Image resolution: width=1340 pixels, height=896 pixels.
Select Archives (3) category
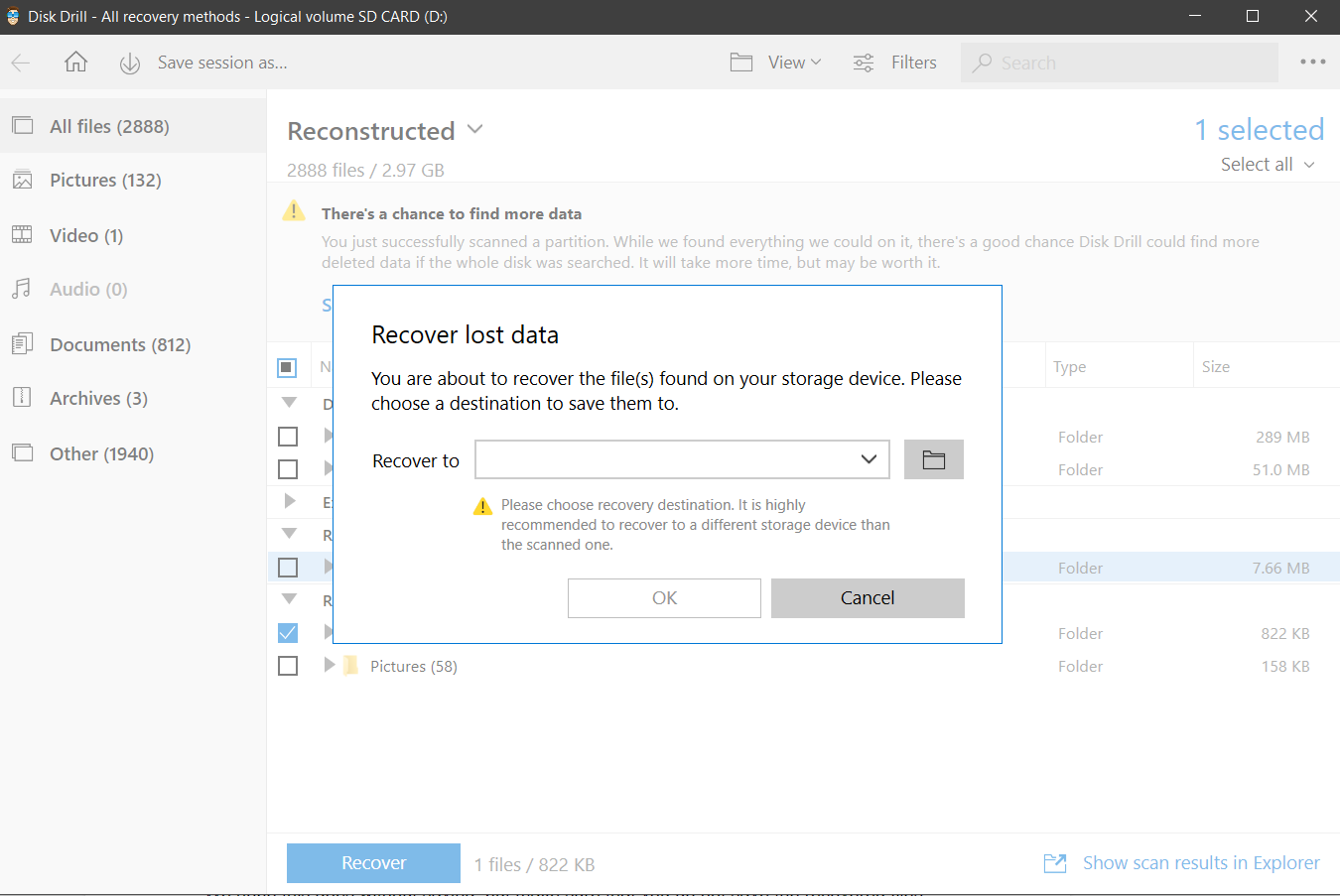click(133, 398)
